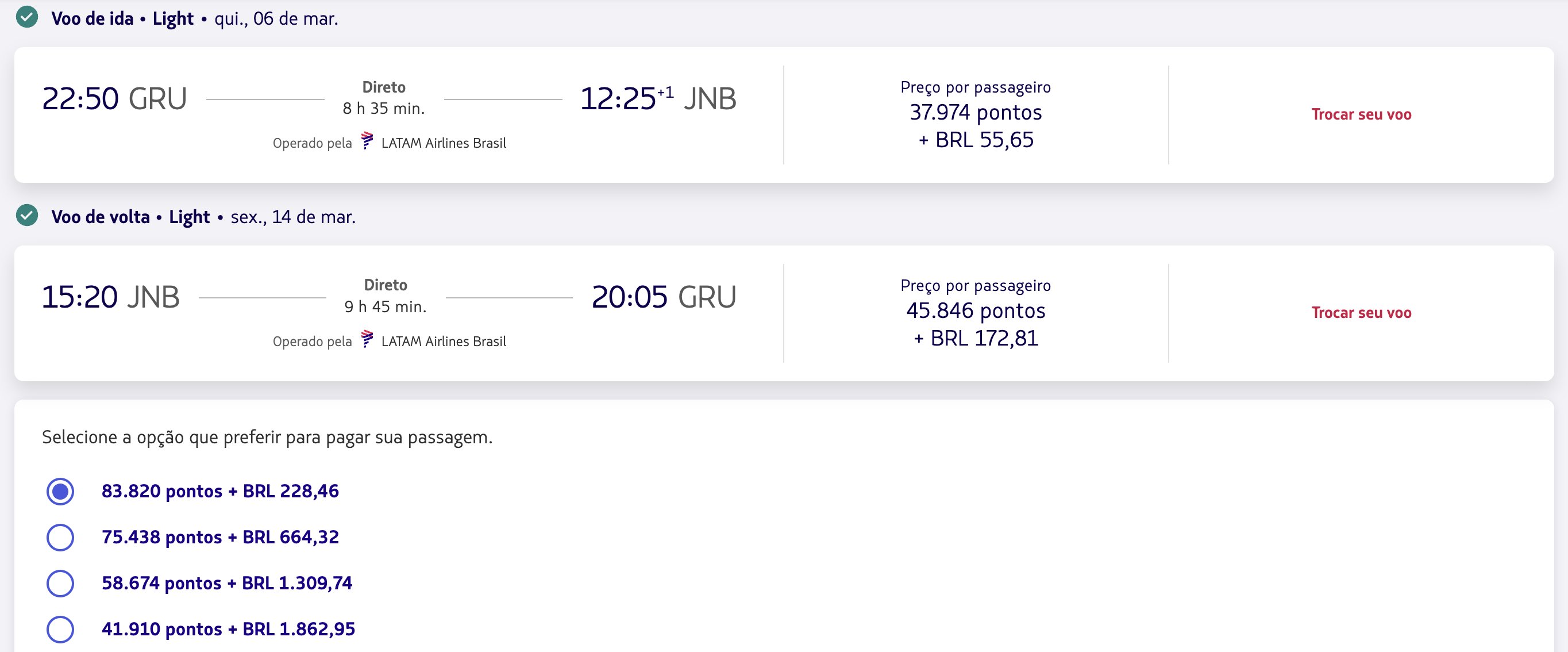Click the LATAM logo on the return flight
Image resolution: width=1568 pixels, height=652 pixels.
click(367, 339)
